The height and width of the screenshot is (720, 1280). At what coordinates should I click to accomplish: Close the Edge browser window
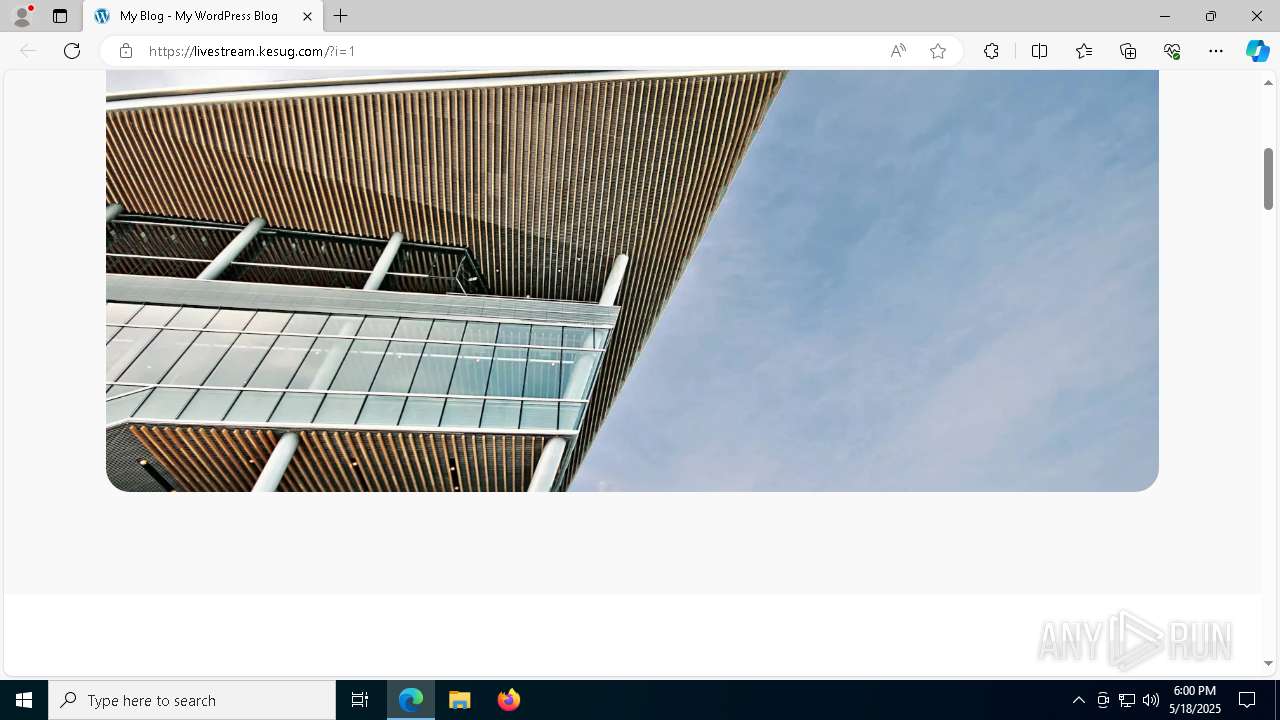point(1257,16)
